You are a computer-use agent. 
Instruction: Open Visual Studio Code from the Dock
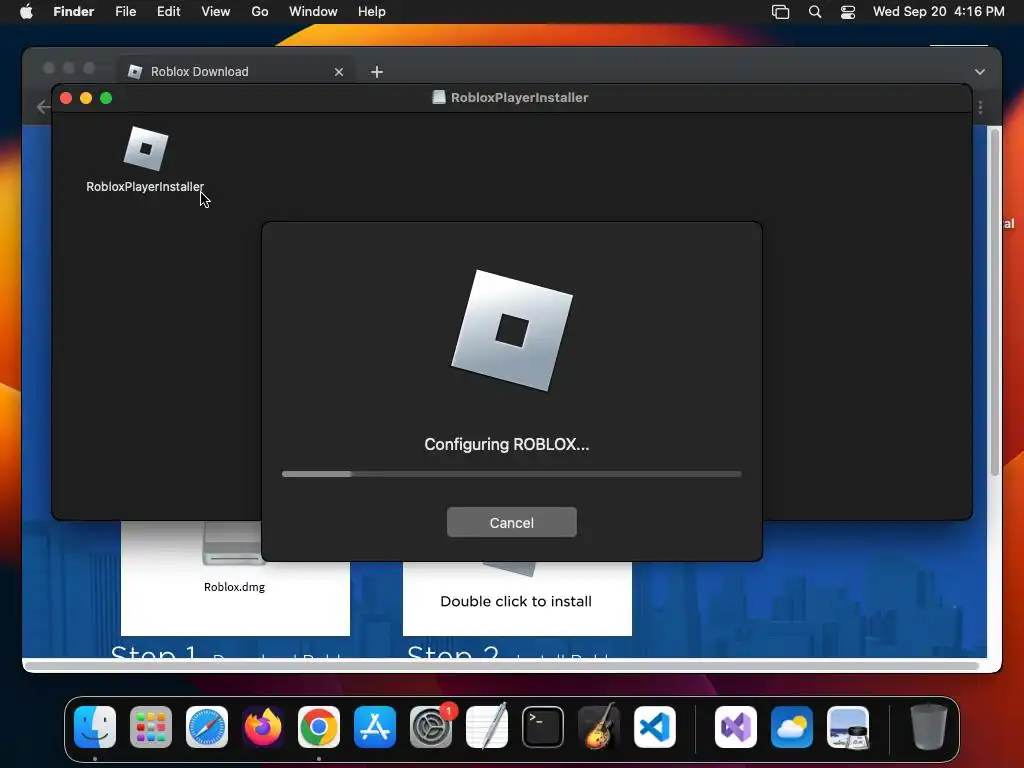[x=655, y=727]
